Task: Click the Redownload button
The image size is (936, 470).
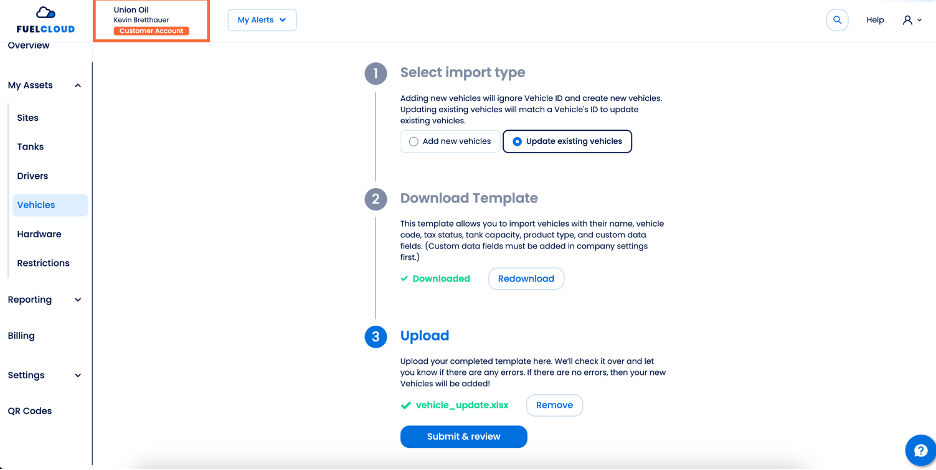Action: [526, 279]
